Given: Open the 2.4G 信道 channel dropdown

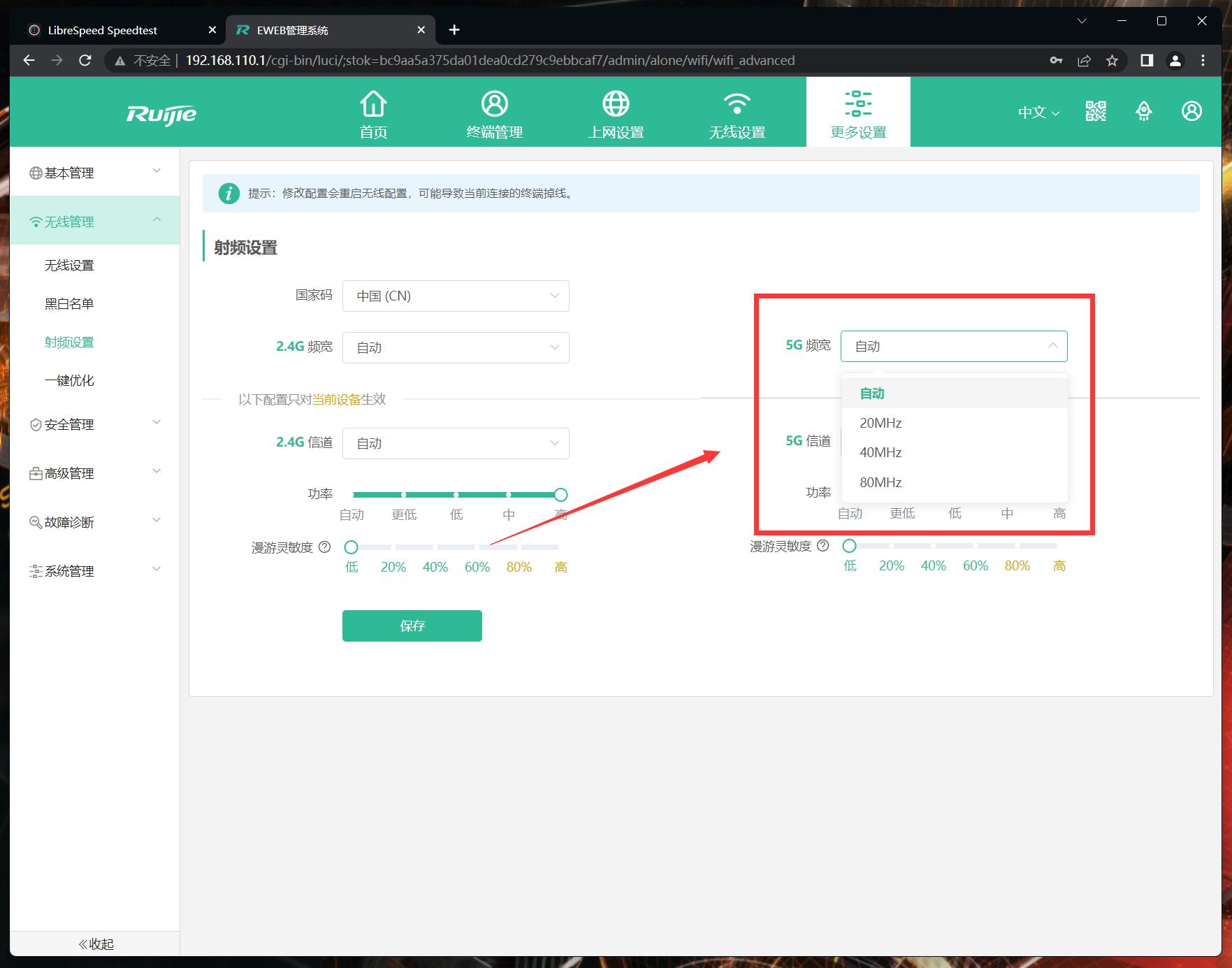Looking at the screenshot, I should (455, 443).
